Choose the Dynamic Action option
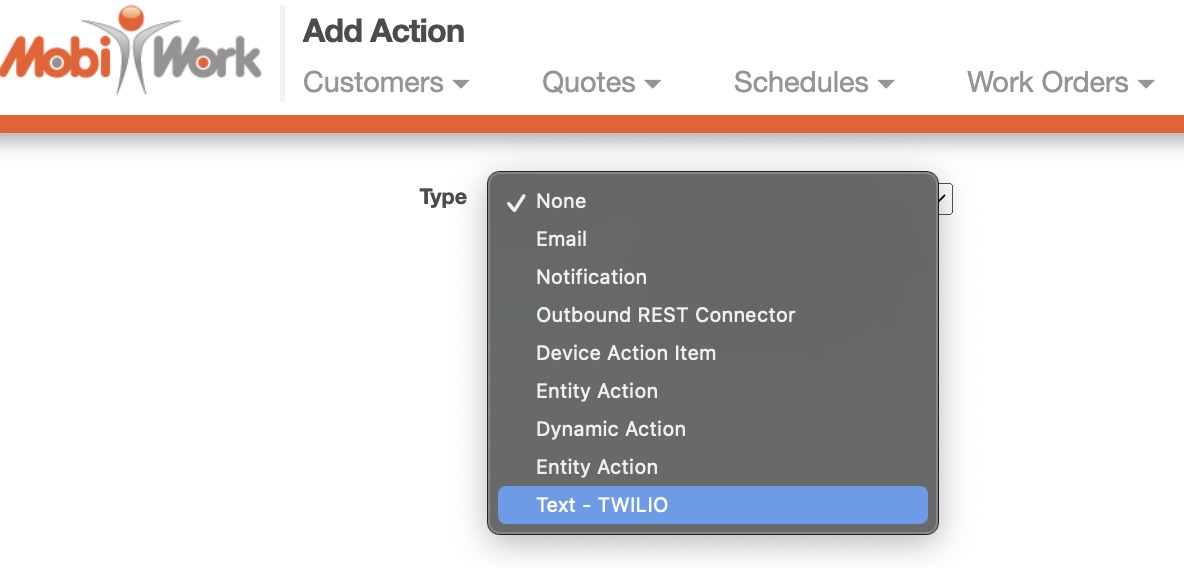 pos(611,429)
